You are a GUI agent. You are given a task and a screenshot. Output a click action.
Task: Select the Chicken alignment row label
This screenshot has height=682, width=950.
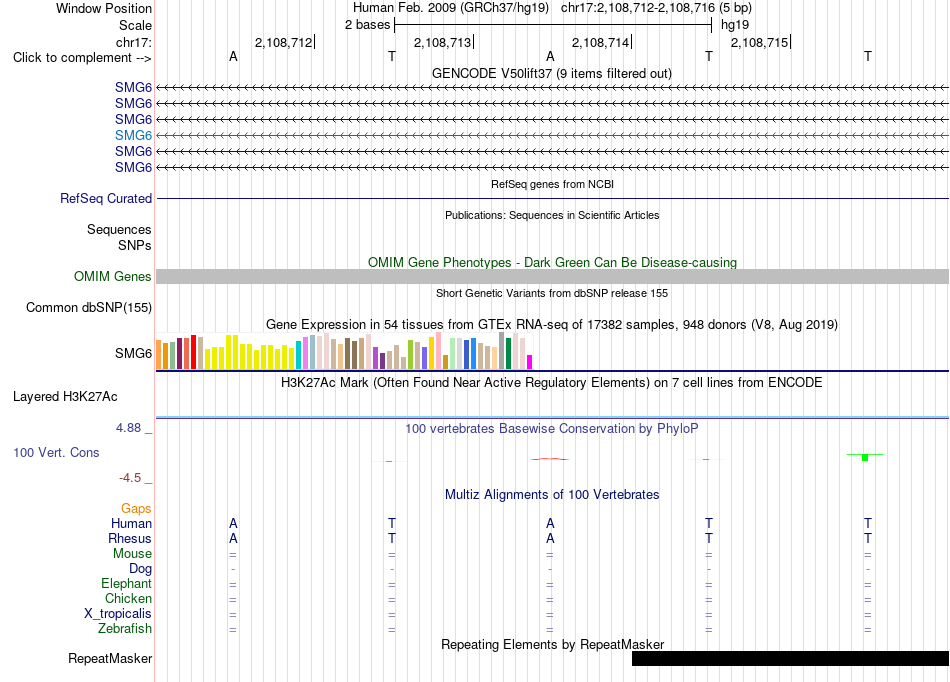pos(128,598)
